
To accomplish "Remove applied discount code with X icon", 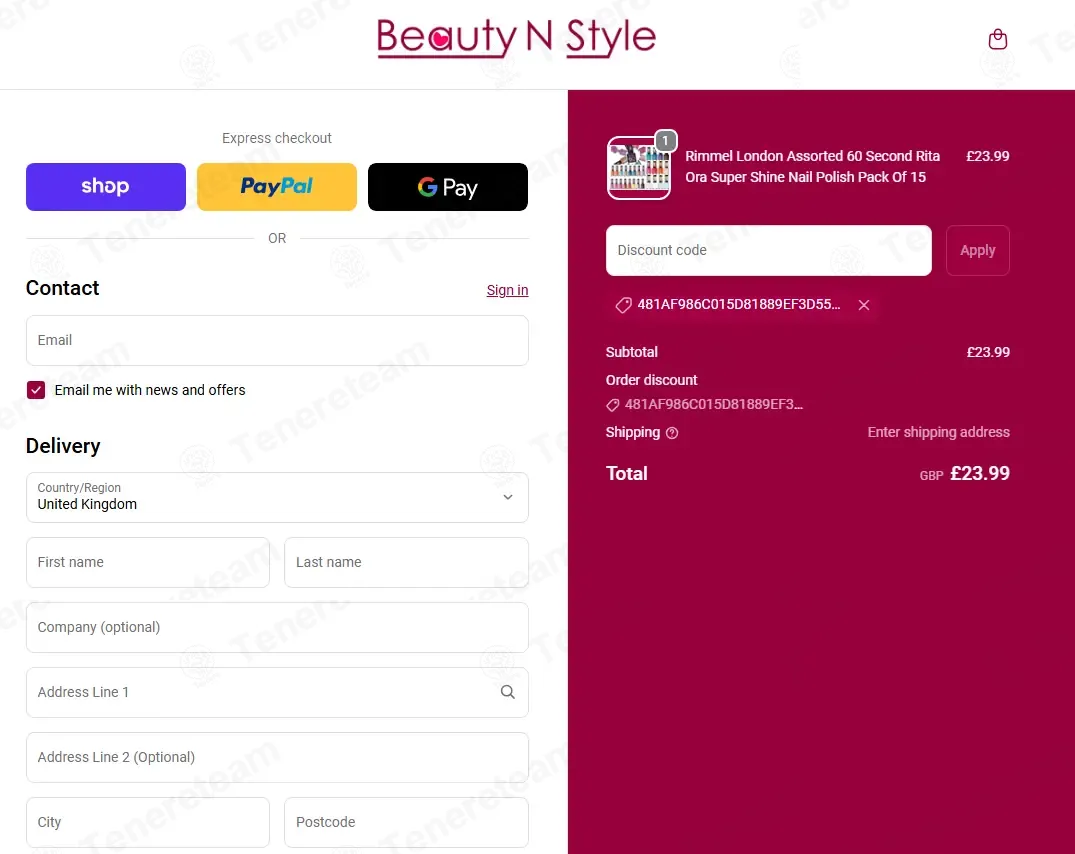I will (864, 305).
